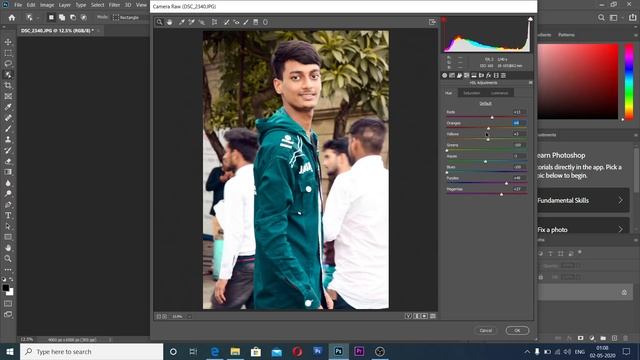Click the Oranges value input field
Viewport: 640px width, 360px height.
click(x=519, y=123)
